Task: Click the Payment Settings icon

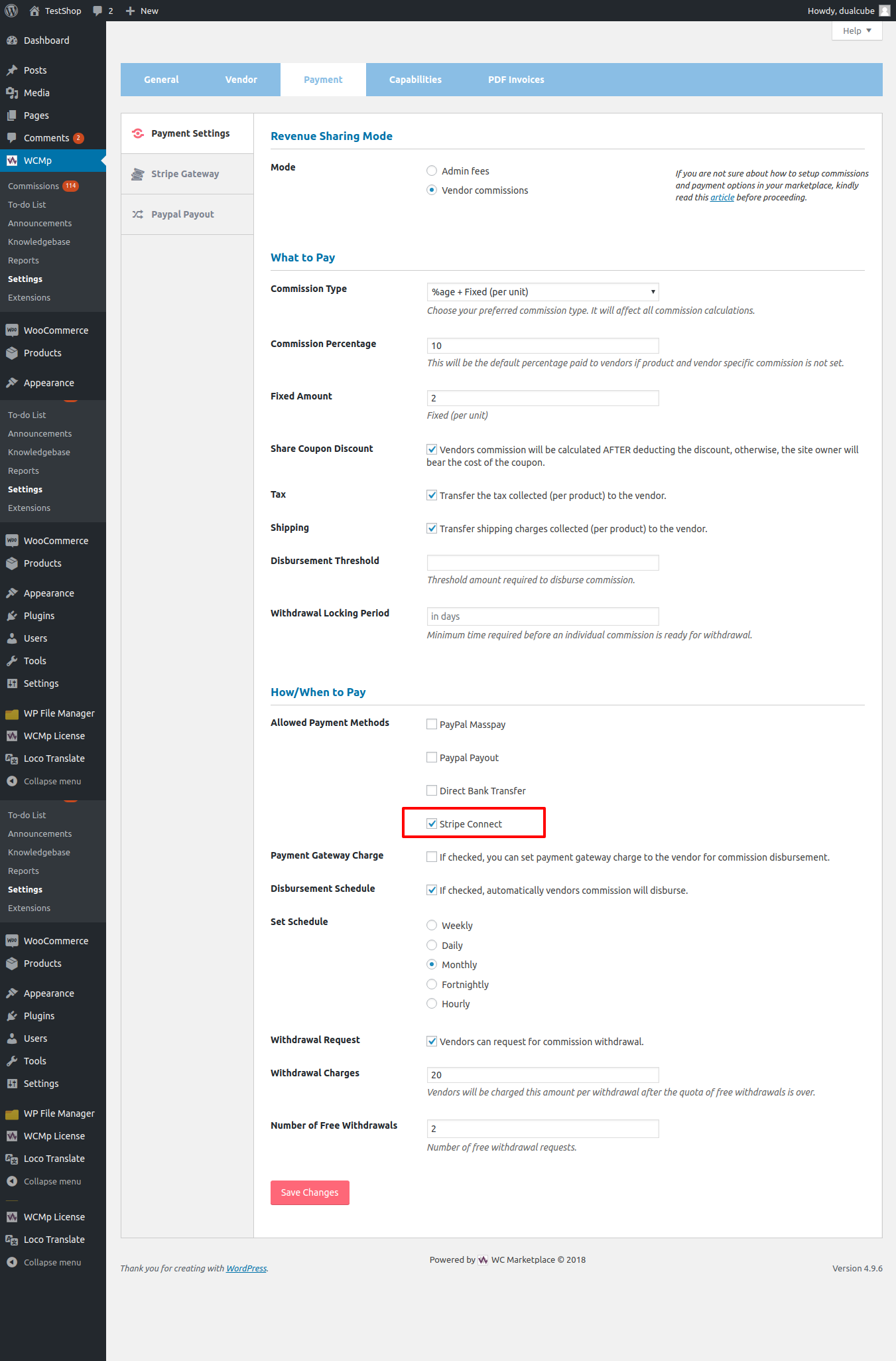Action: click(138, 133)
